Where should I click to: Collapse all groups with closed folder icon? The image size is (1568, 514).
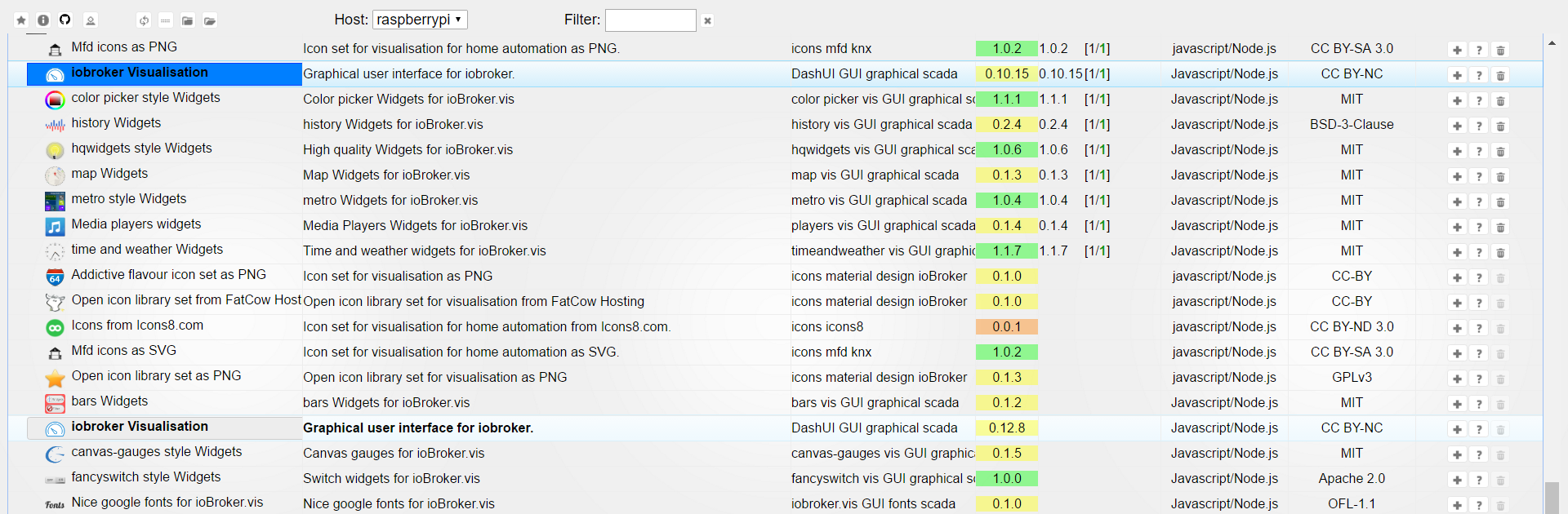point(187,20)
